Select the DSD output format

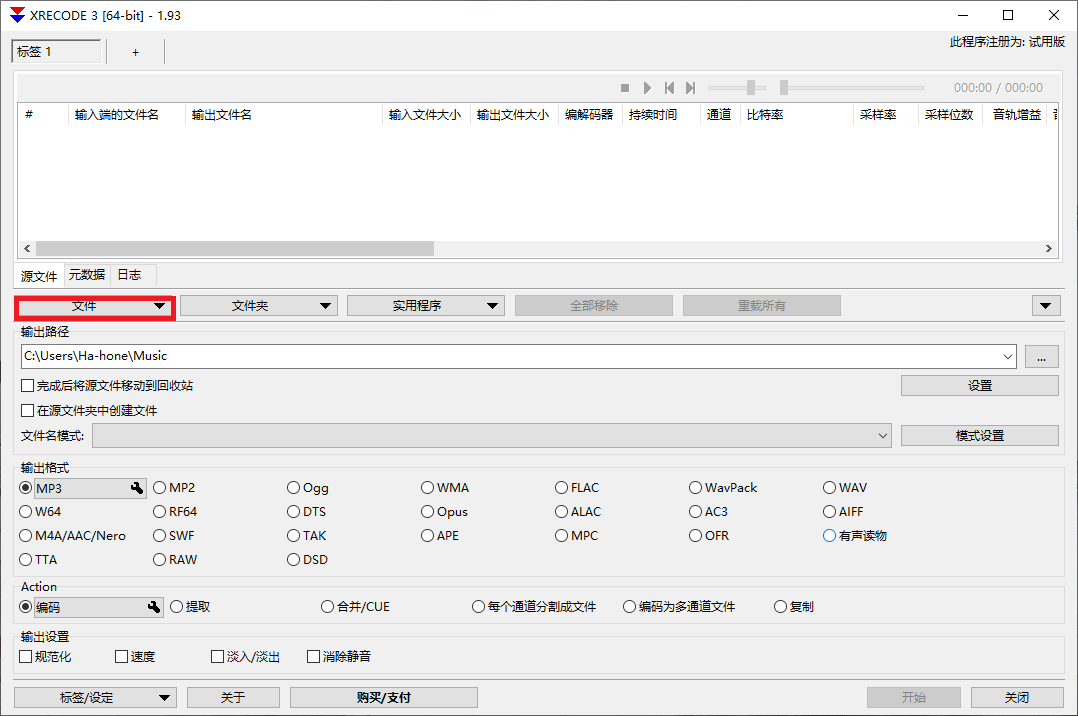(x=307, y=560)
